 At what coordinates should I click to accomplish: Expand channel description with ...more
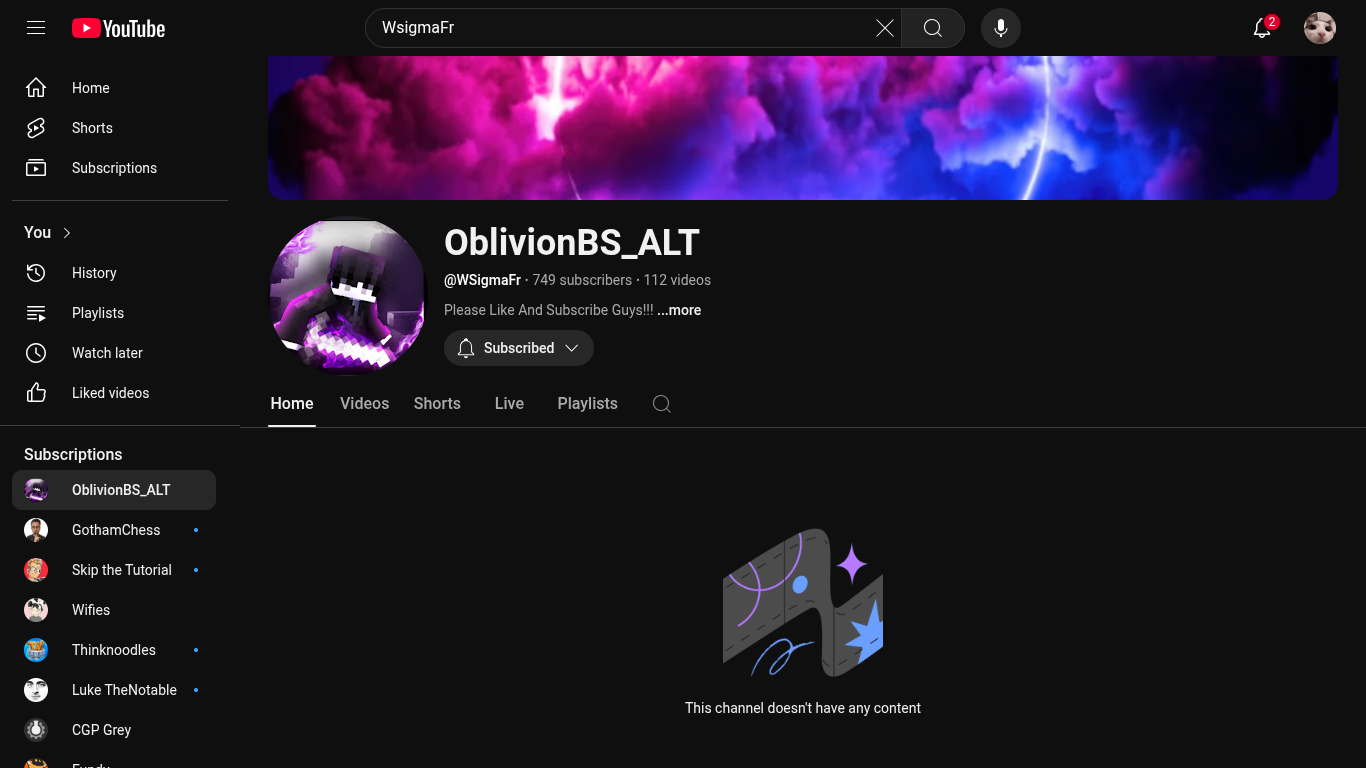click(679, 310)
